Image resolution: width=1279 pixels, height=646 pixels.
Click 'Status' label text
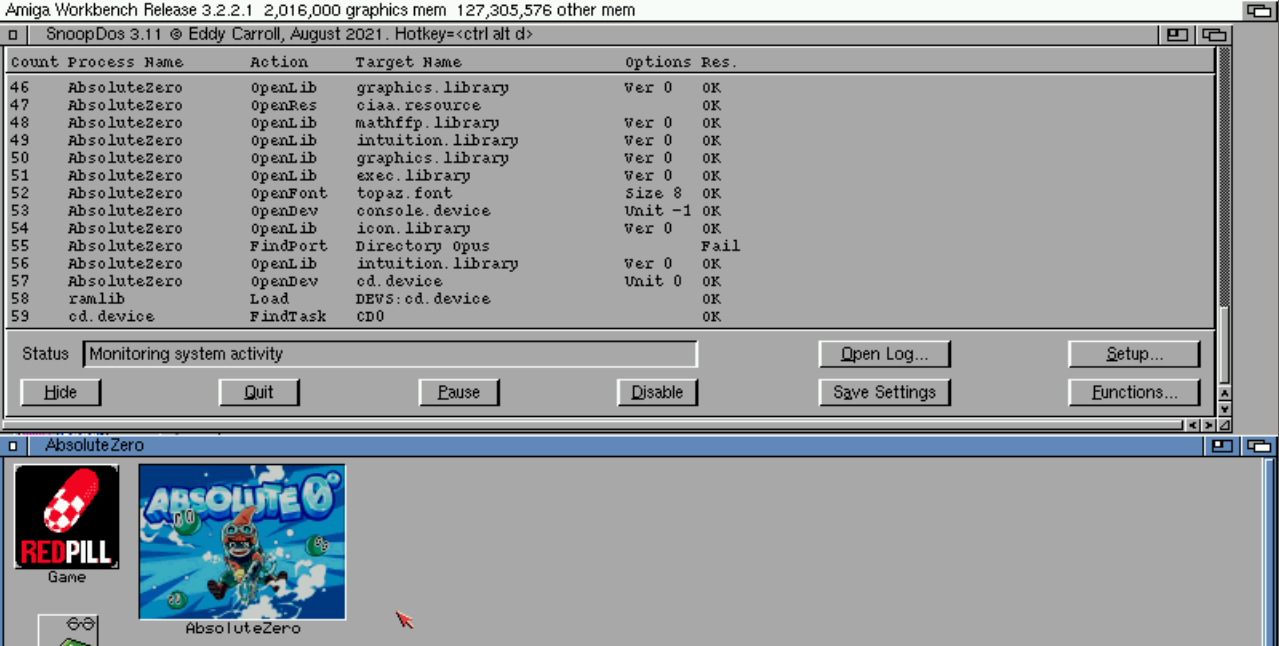45,354
